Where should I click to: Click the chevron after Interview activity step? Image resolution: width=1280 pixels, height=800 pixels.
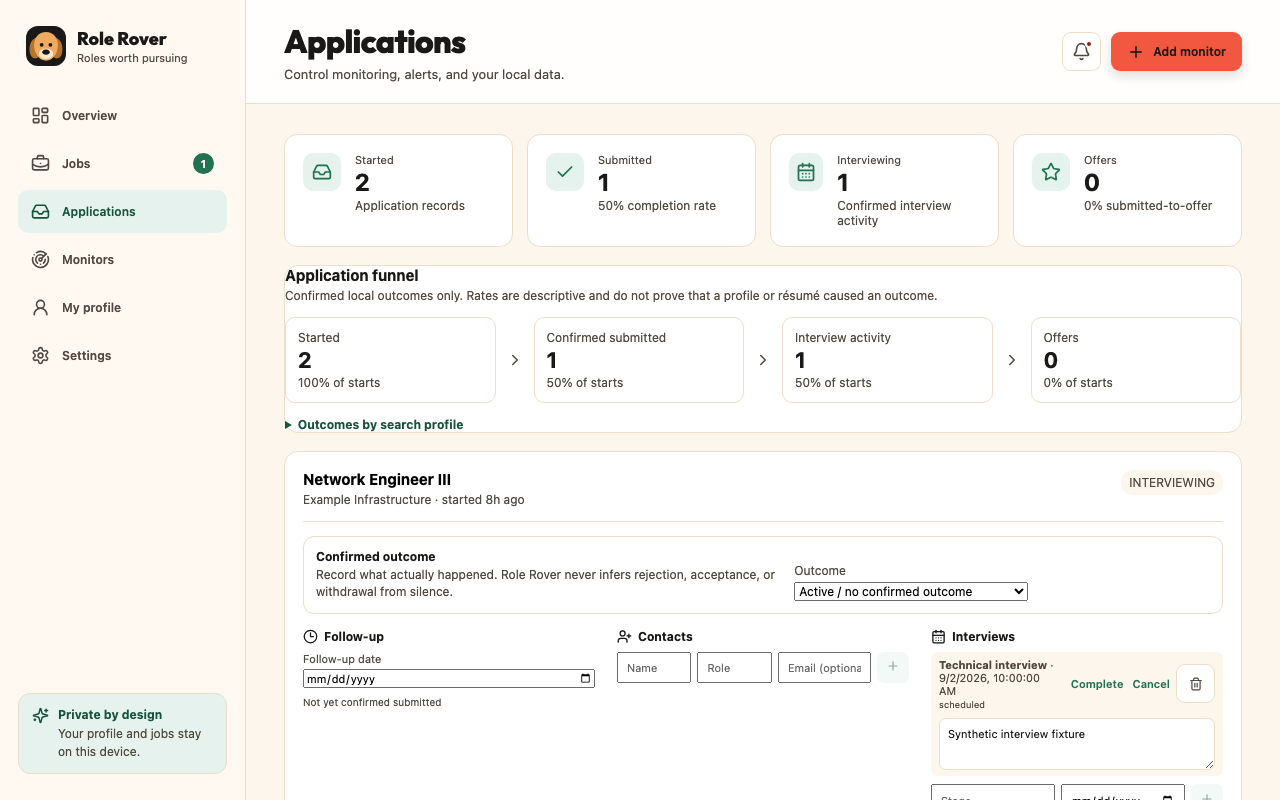[1012, 360]
